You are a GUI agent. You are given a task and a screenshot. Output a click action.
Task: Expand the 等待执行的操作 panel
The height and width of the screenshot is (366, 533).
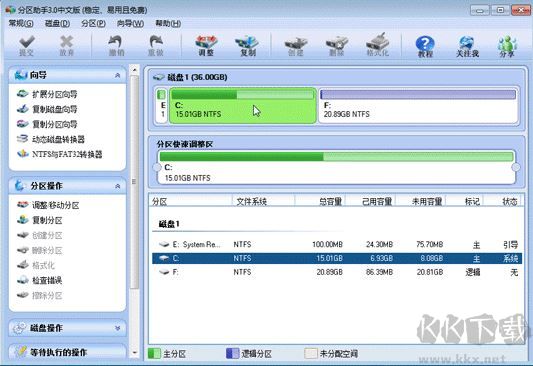click(x=68, y=352)
